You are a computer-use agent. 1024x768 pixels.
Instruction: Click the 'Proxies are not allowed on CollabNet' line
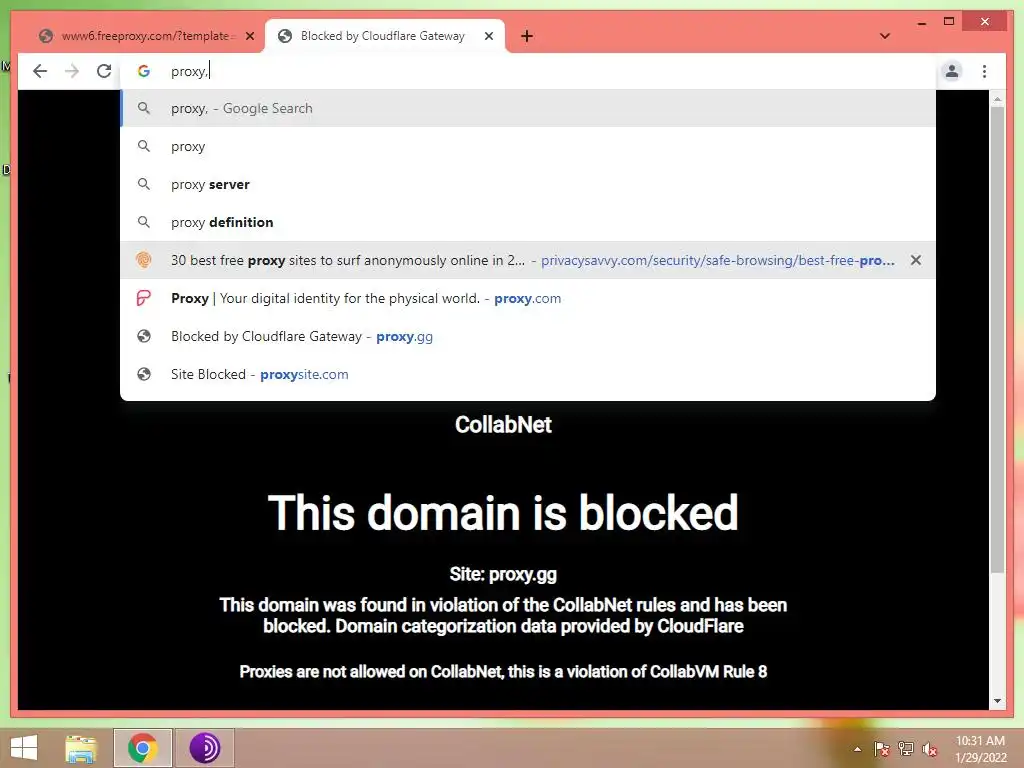coord(503,672)
